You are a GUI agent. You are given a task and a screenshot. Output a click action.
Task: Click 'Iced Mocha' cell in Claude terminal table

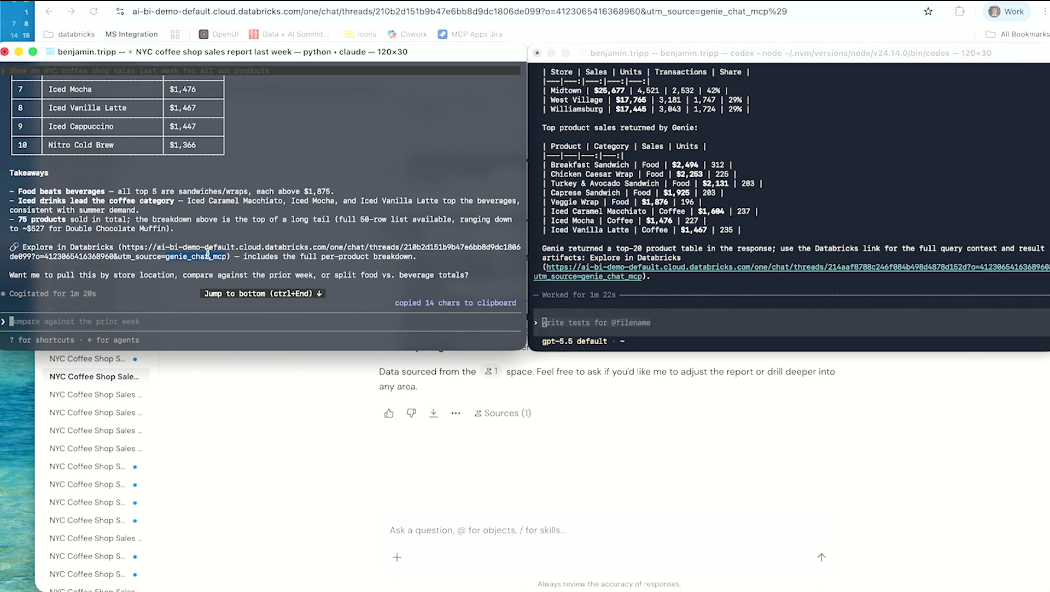click(x=70, y=89)
